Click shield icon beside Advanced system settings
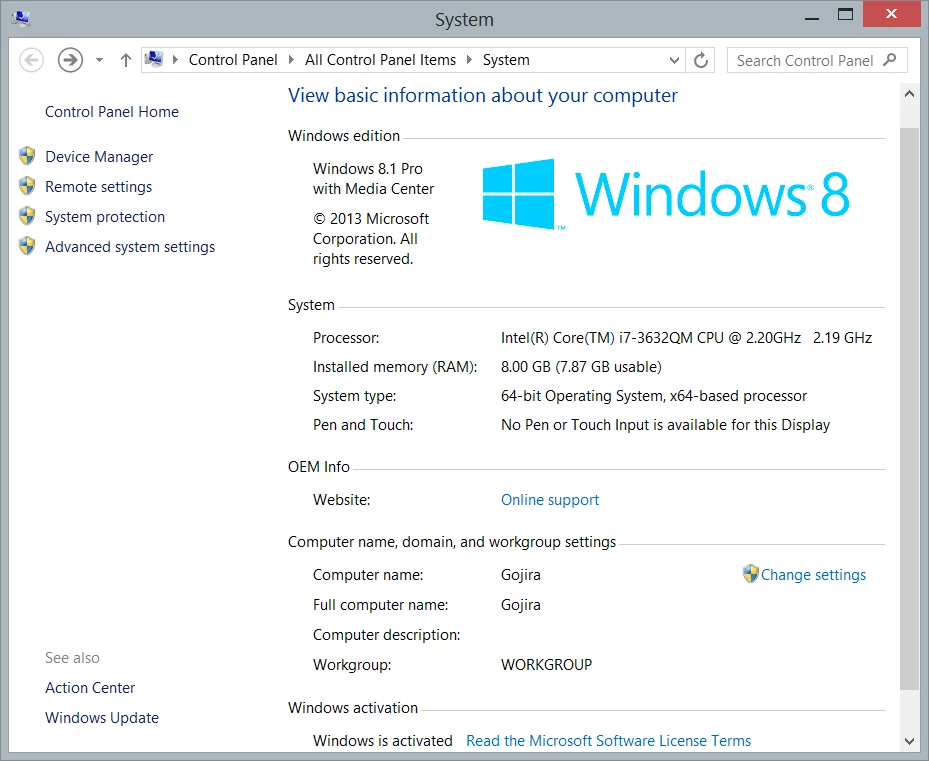 point(27,245)
